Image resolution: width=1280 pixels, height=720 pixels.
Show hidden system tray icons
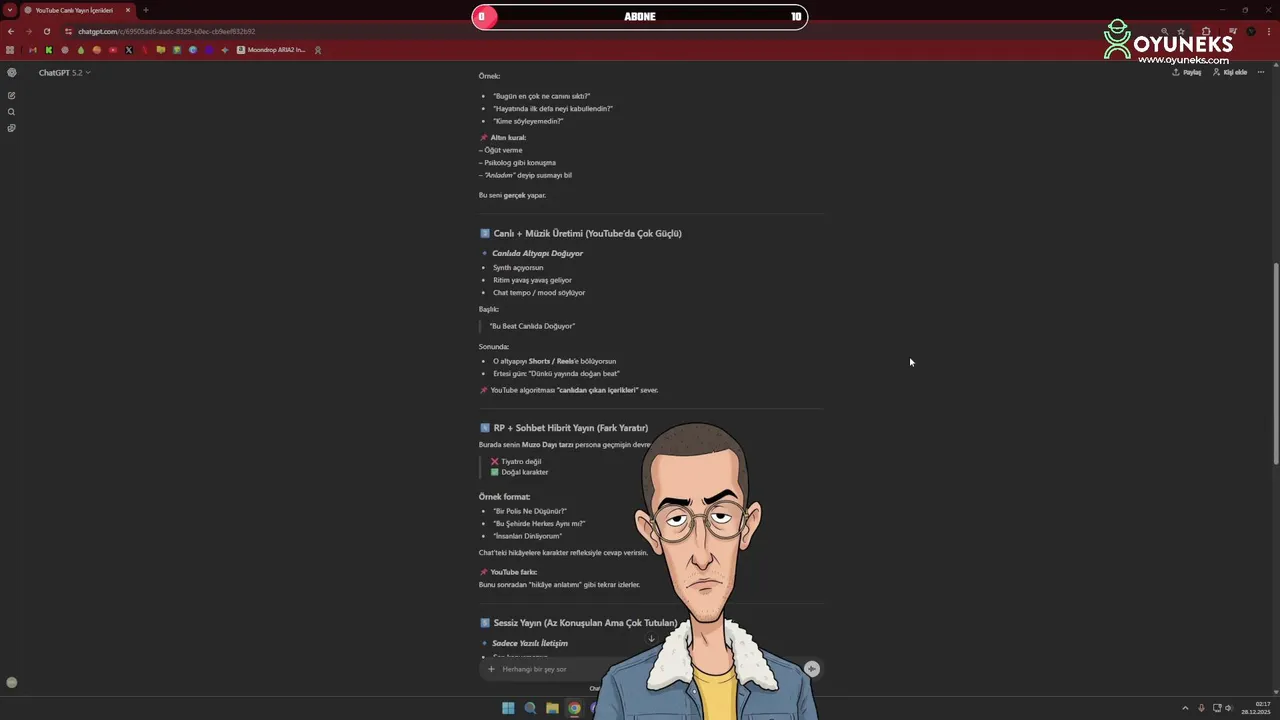[x=1185, y=708]
